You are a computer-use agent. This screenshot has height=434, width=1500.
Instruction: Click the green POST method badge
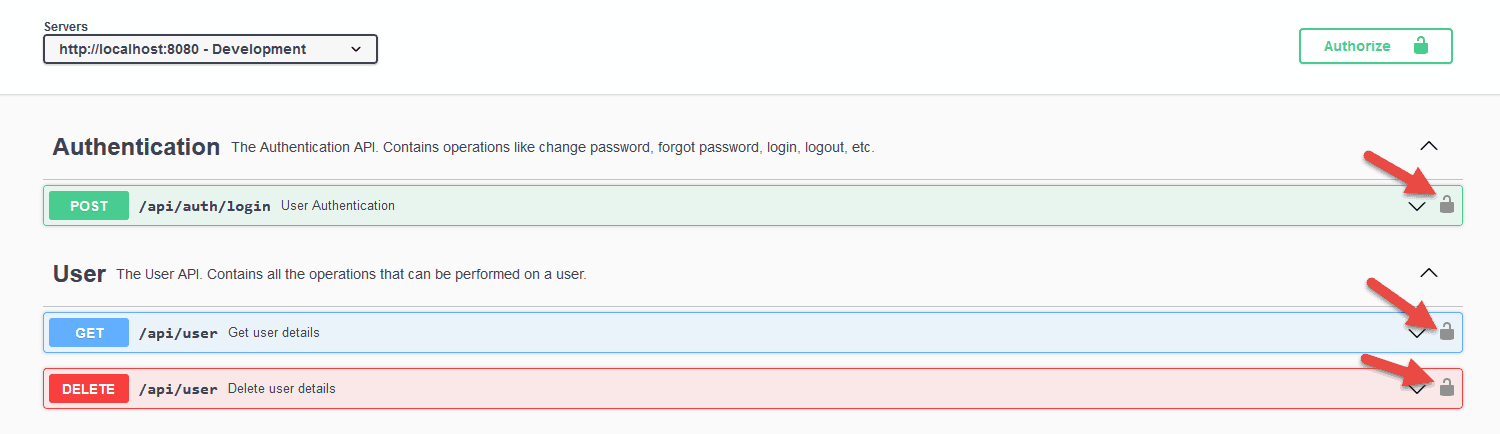[x=89, y=206]
